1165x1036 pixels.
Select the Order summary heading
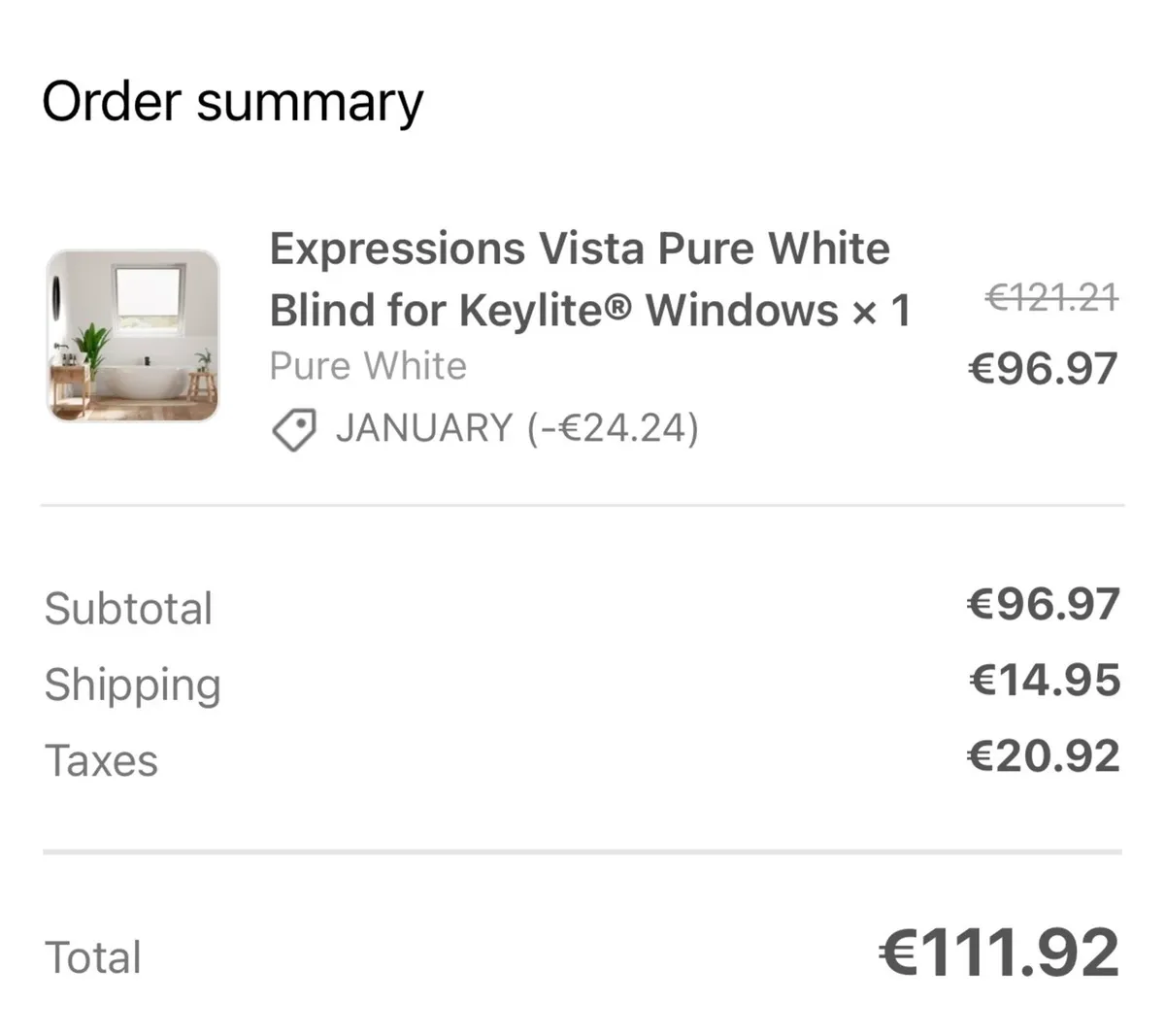tap(233, 103)
